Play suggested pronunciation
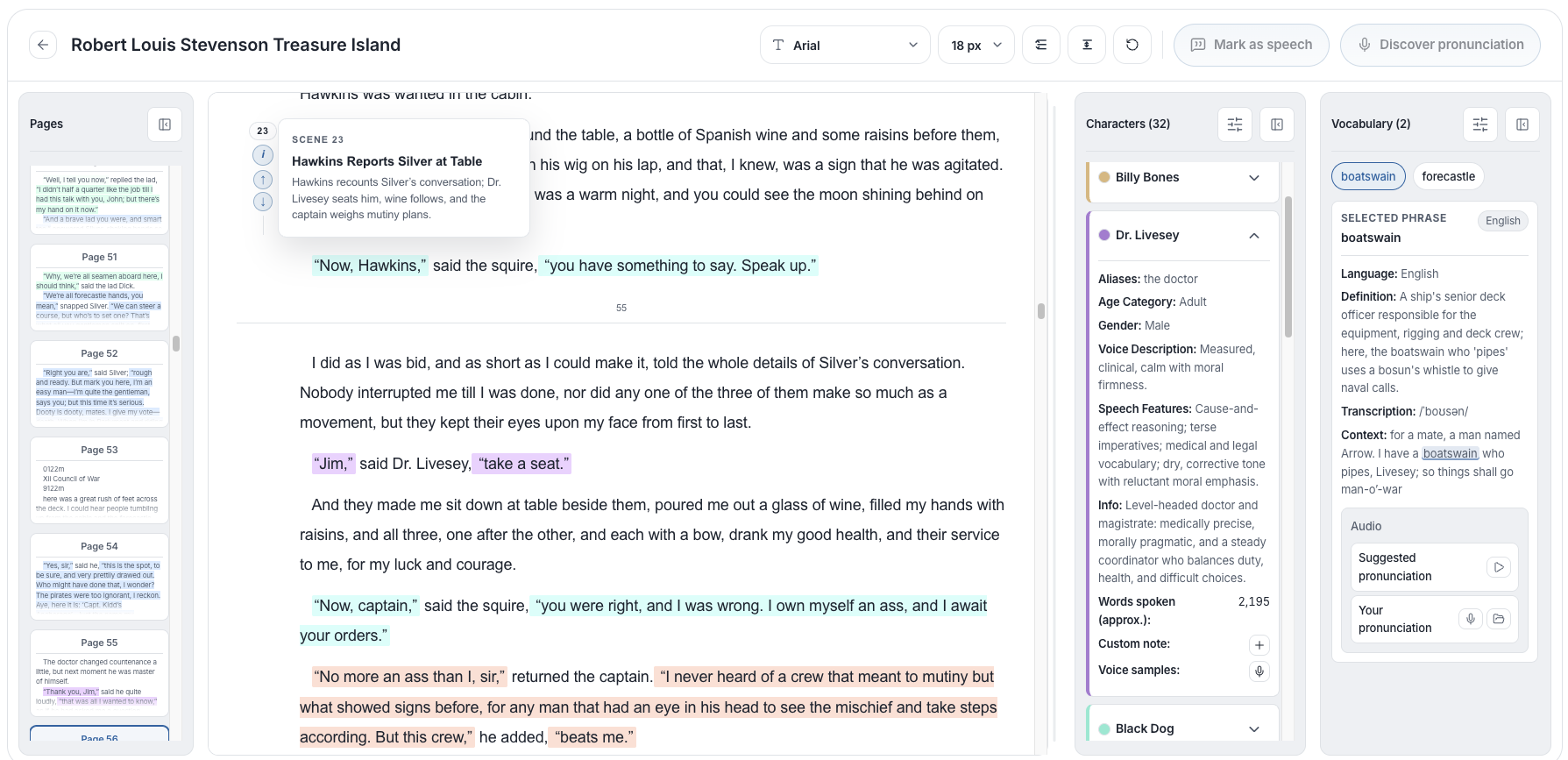The height and width of the screenshot is (760, 1568). [1499, 567]
